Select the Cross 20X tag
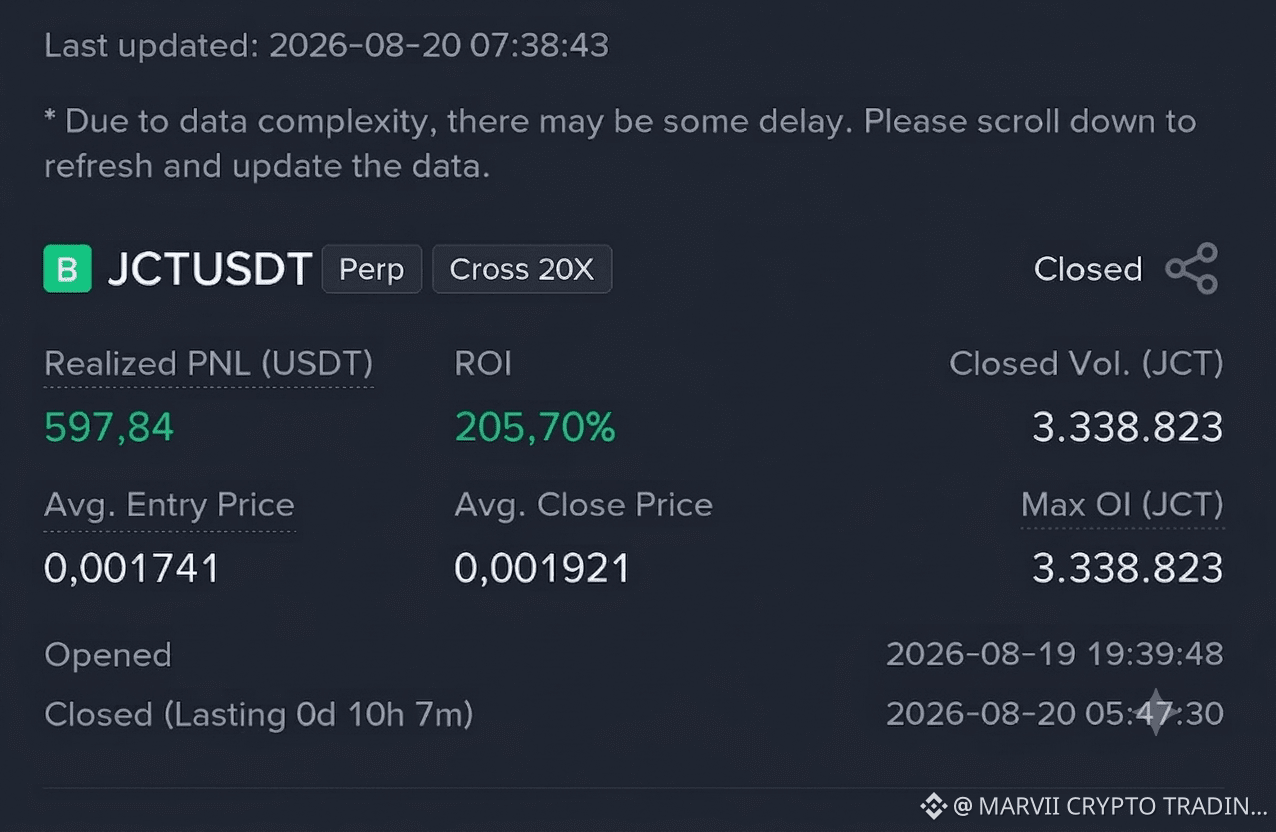 [x=522, y=269]
